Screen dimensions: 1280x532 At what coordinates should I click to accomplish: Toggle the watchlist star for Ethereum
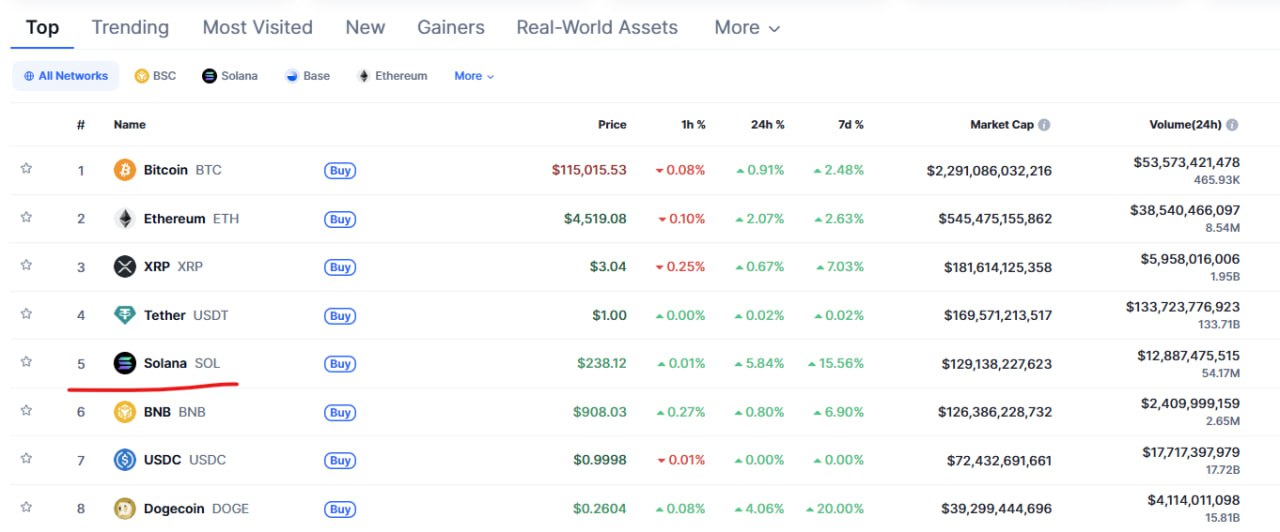[26, 217]
